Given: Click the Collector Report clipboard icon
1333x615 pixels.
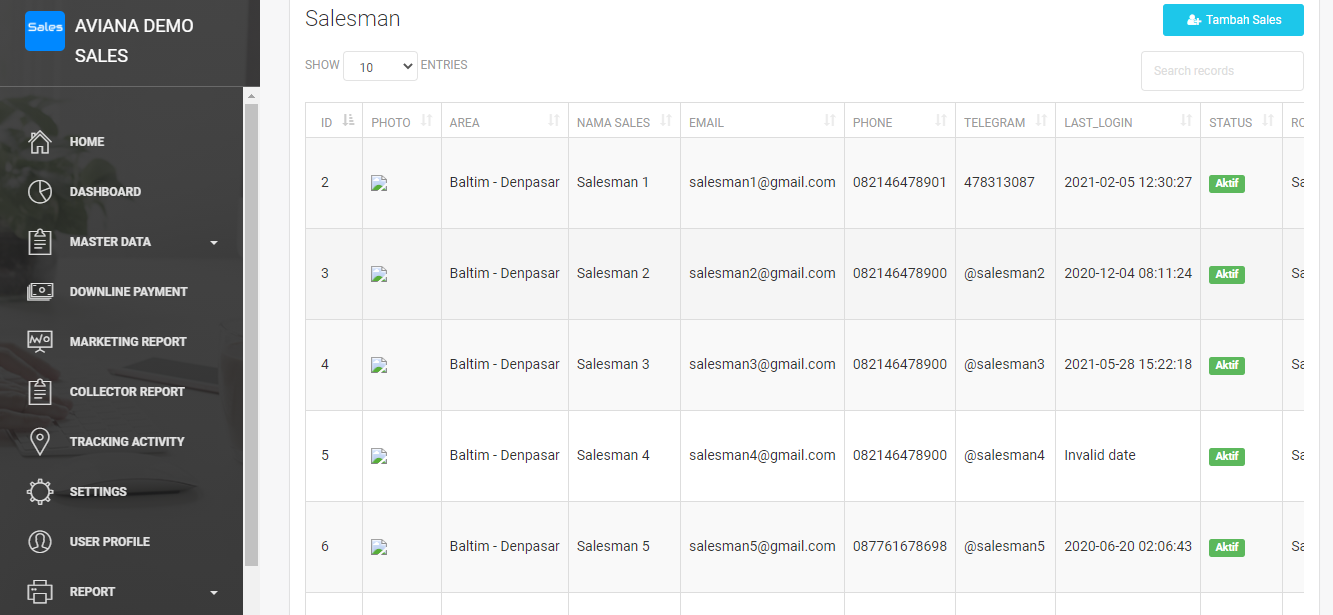Looking at the screenshot, I should tap(40, 392).
